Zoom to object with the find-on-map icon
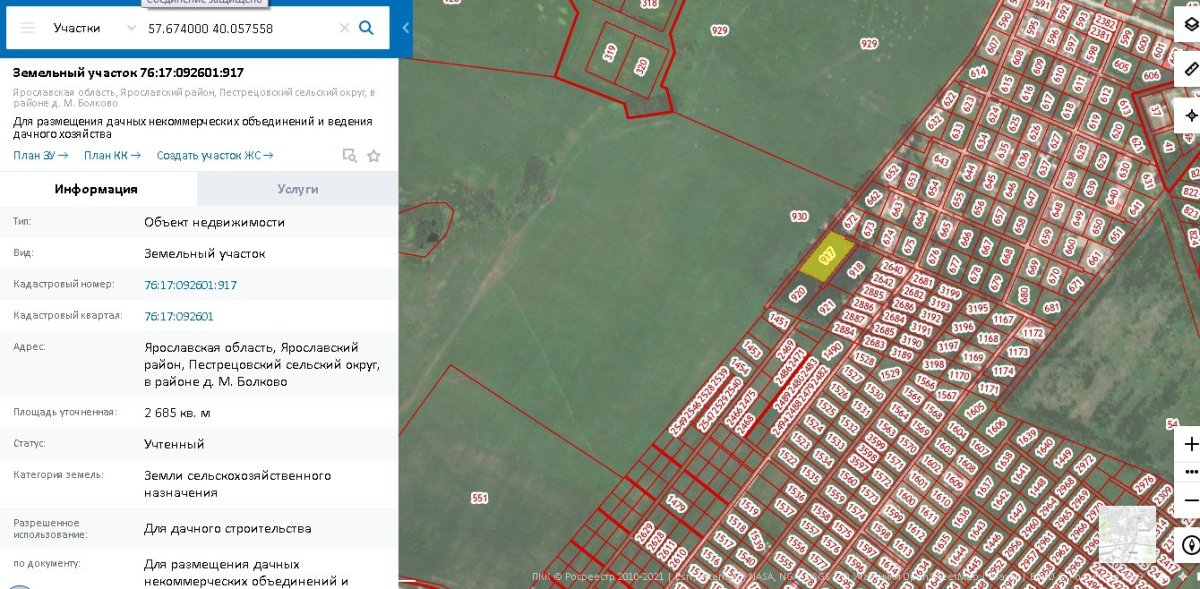This screenshot has height=589, width=1200. 349,155
